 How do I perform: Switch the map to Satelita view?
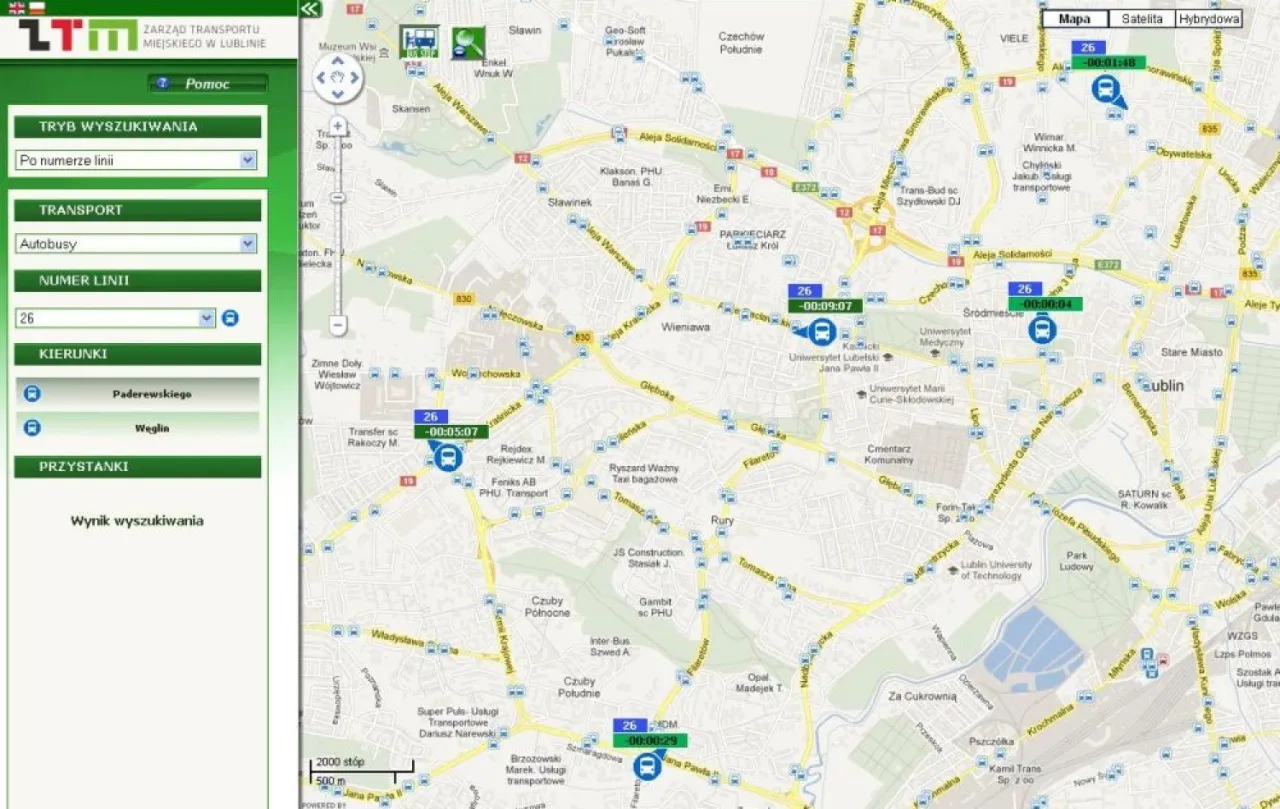(x=1142, y=18)
